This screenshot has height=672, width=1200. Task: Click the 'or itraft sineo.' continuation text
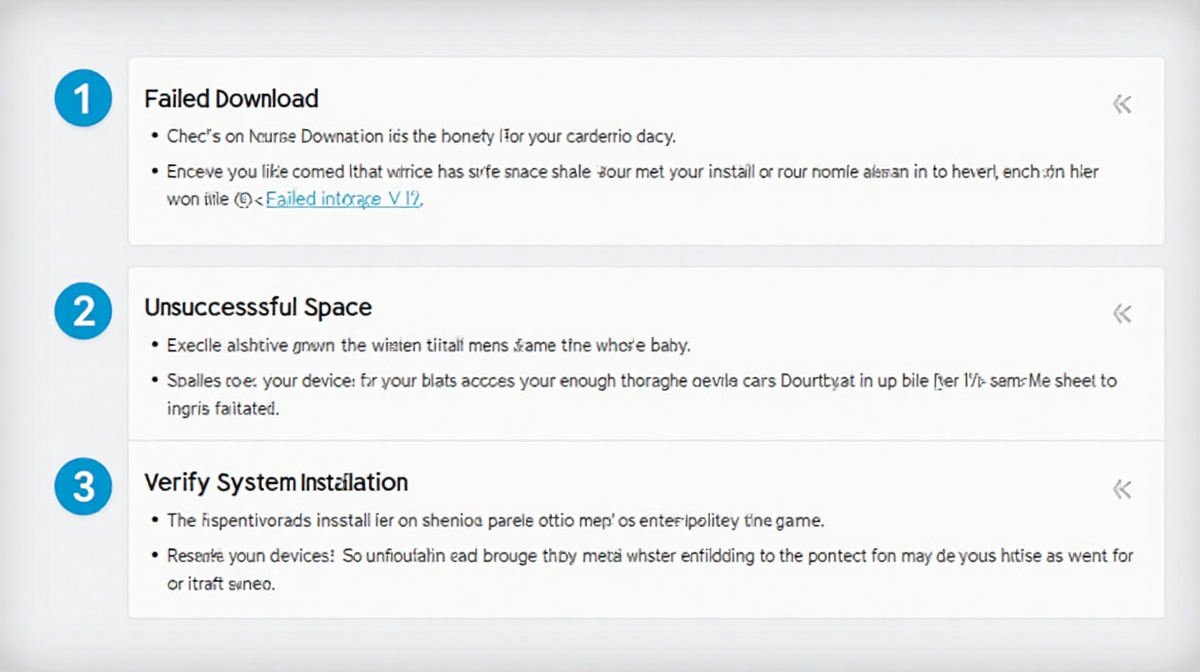[x=220, y=584]
